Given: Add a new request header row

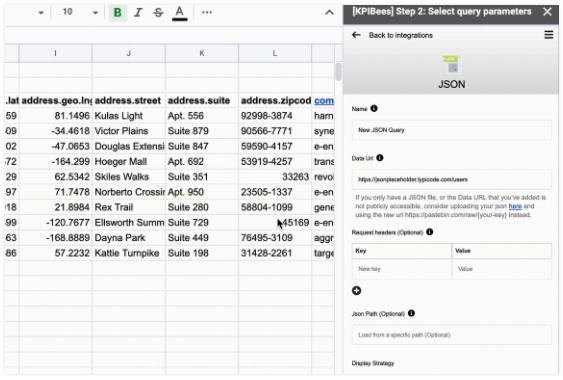Looking at the screenshot, I should point(357,291).
